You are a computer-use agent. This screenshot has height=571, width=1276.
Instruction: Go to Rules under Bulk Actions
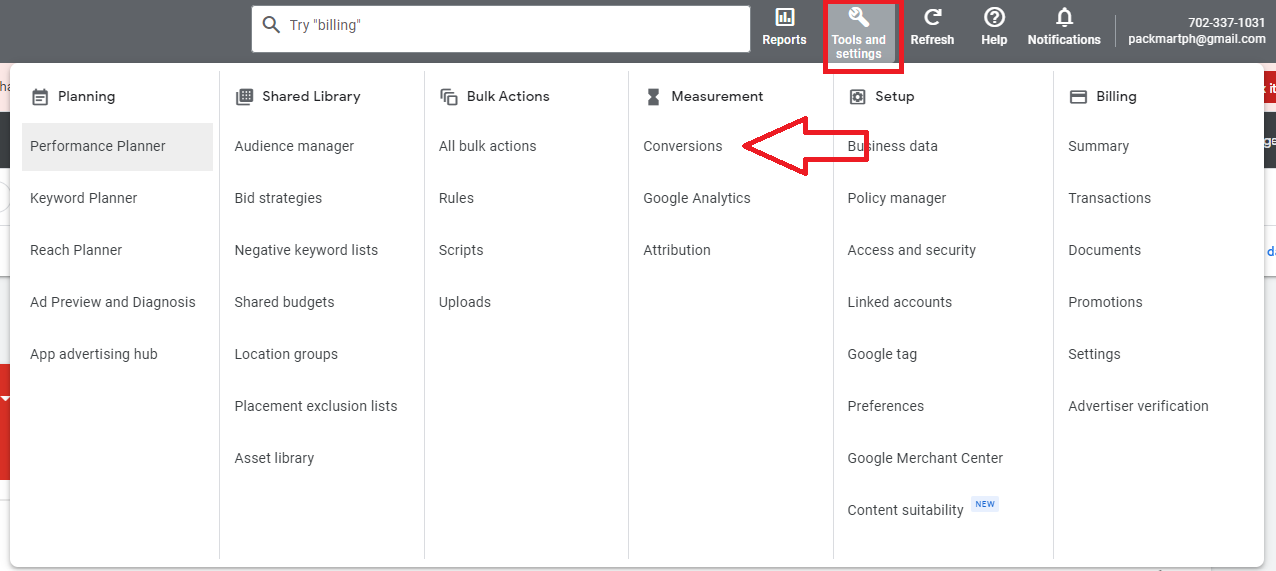coord(456,198)
